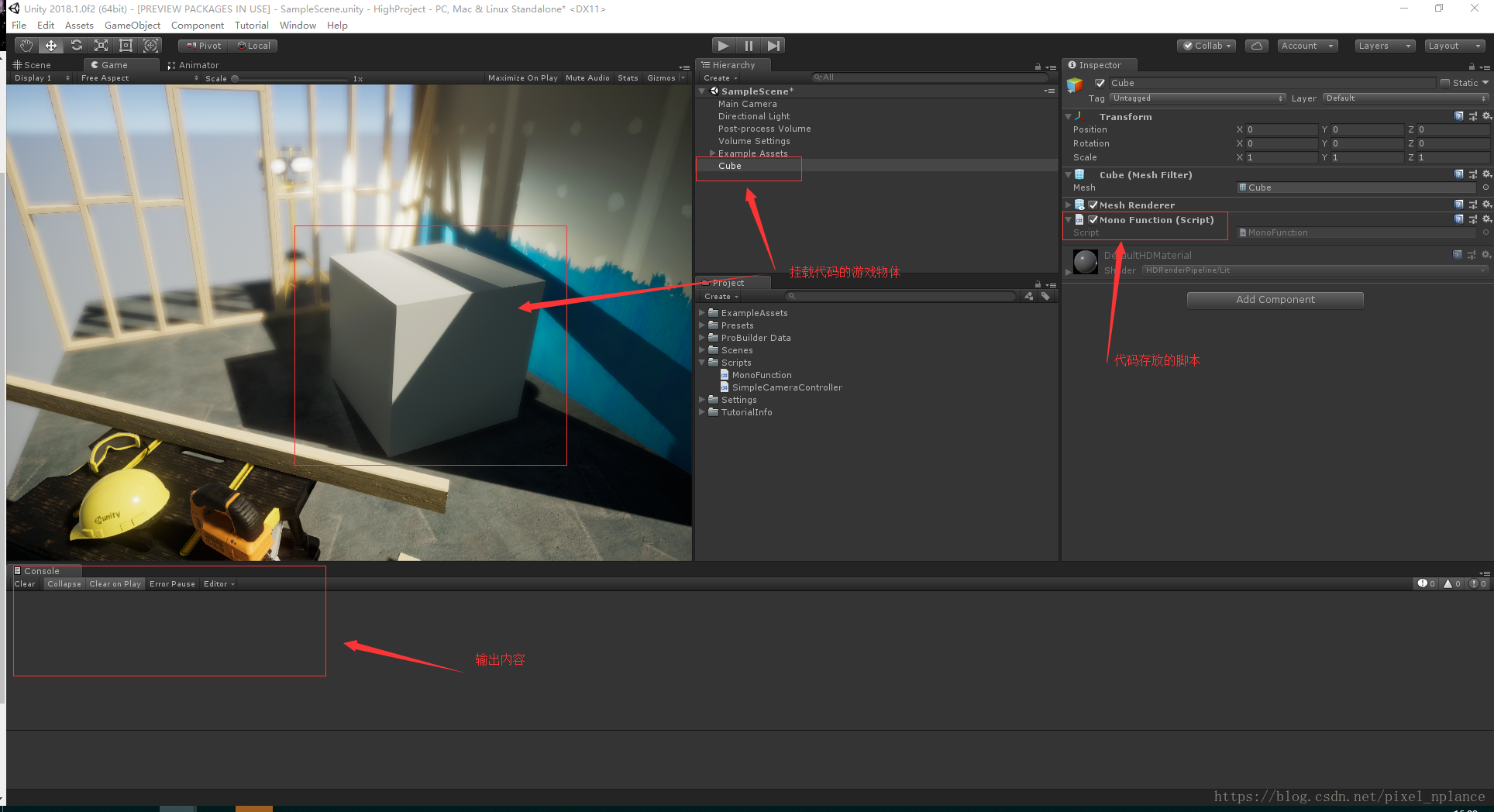The height and width of the screenshot is (812, 1494).
Task: Click Add Component button
Action: 1275,300
